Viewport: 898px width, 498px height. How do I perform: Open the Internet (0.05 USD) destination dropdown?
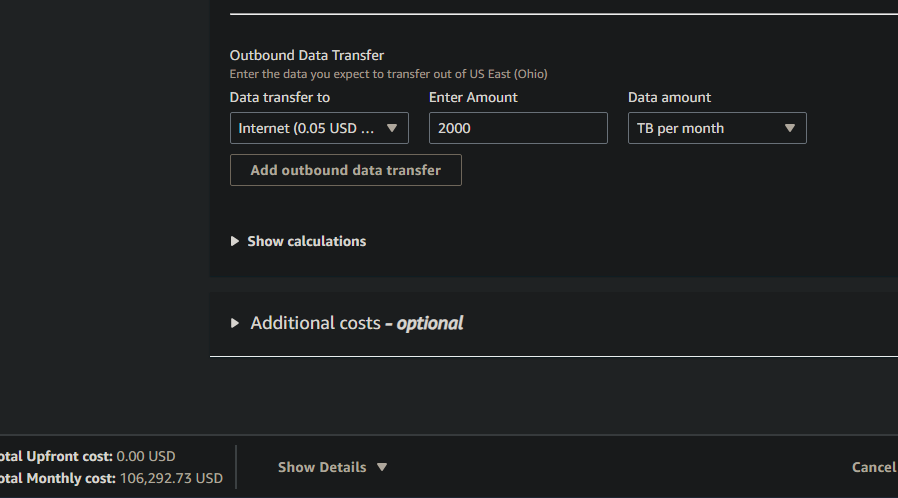pos(319,128)
